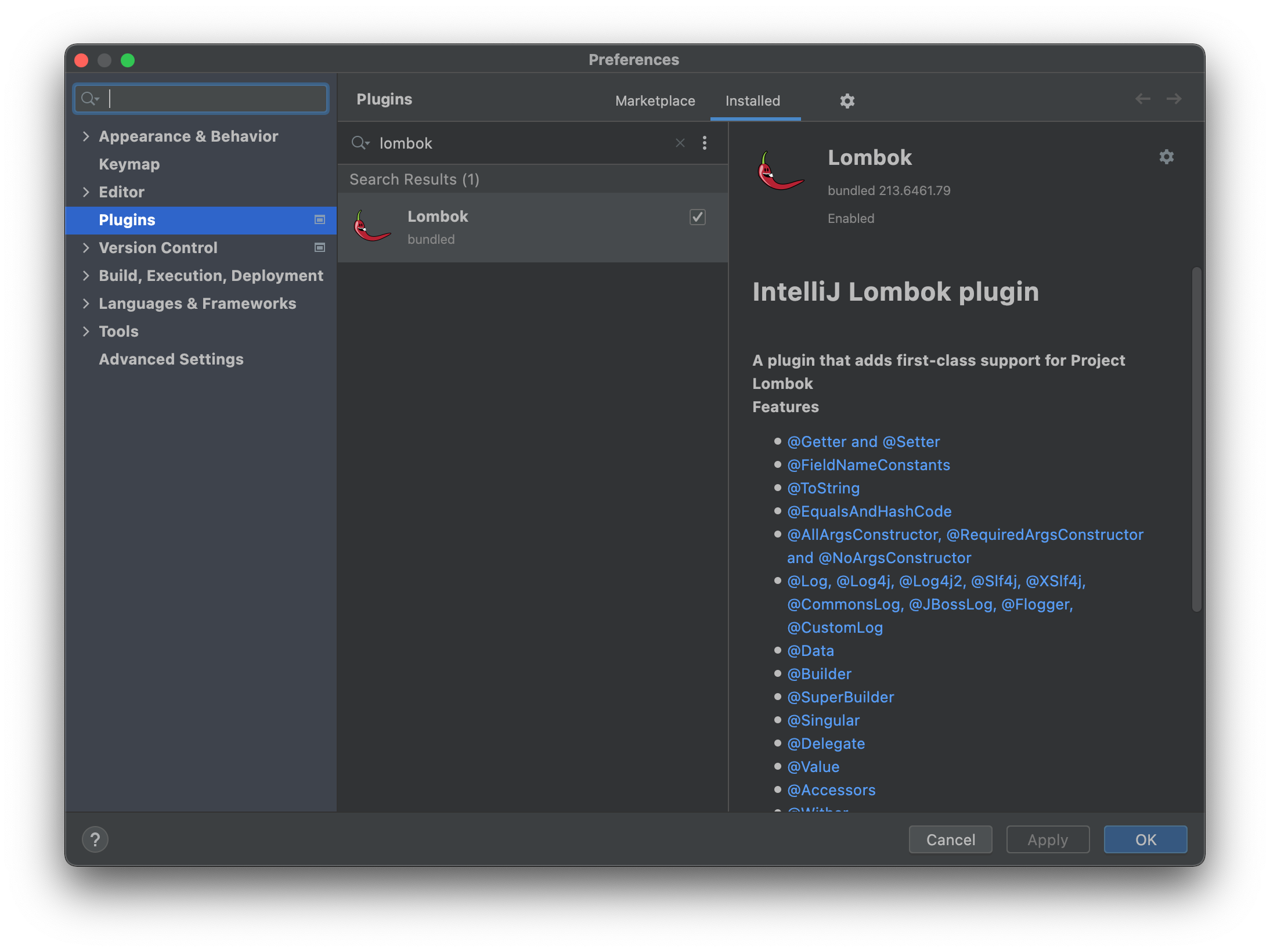Screen dimensions: 1270x952
Task: Expand Build, Execution, Deployment node
Action: pos(86,276)
